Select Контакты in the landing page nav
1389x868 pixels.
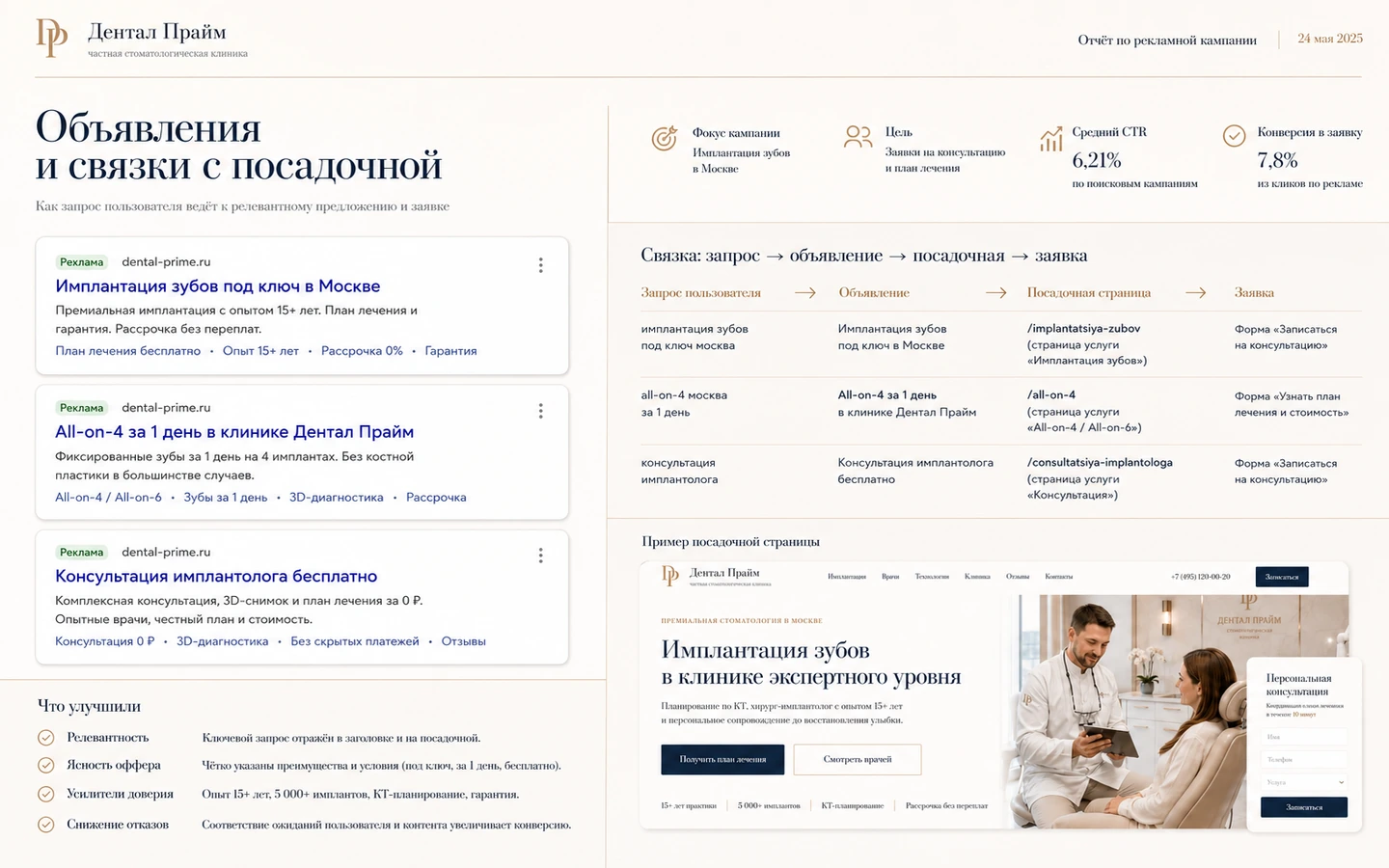[1059, 577]
